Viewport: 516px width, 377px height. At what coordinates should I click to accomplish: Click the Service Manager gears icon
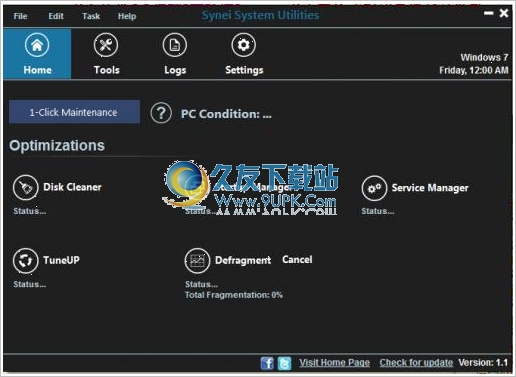click(x=374, y=188)
